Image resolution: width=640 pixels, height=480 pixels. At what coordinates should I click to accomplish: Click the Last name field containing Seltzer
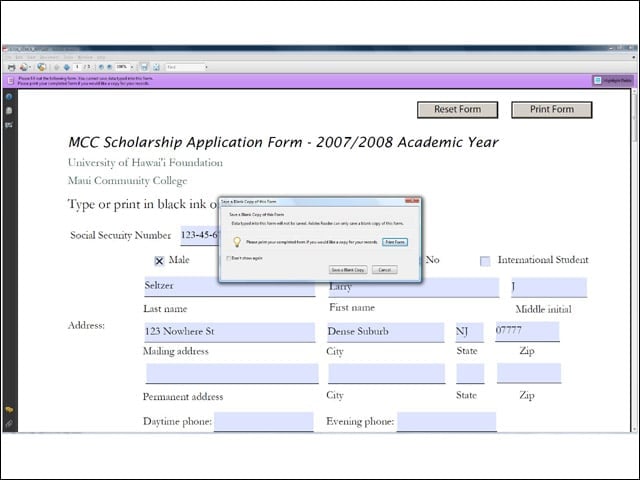pyautogui.click(x=229, y=287)
